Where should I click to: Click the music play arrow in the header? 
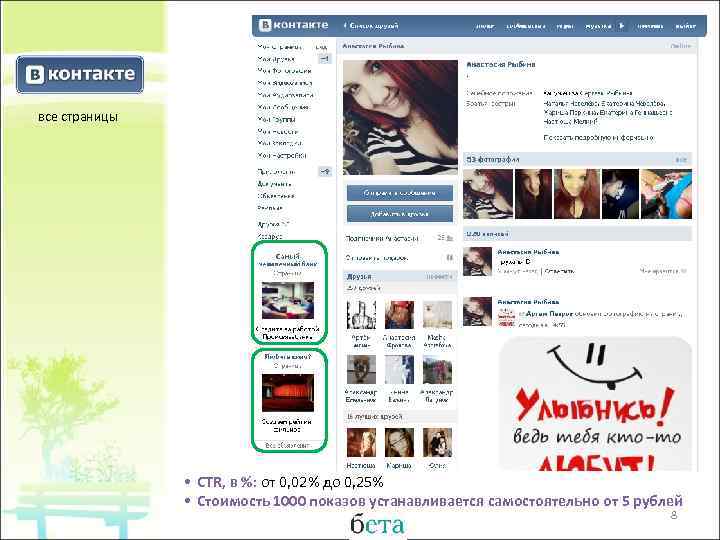pos(622,26)
